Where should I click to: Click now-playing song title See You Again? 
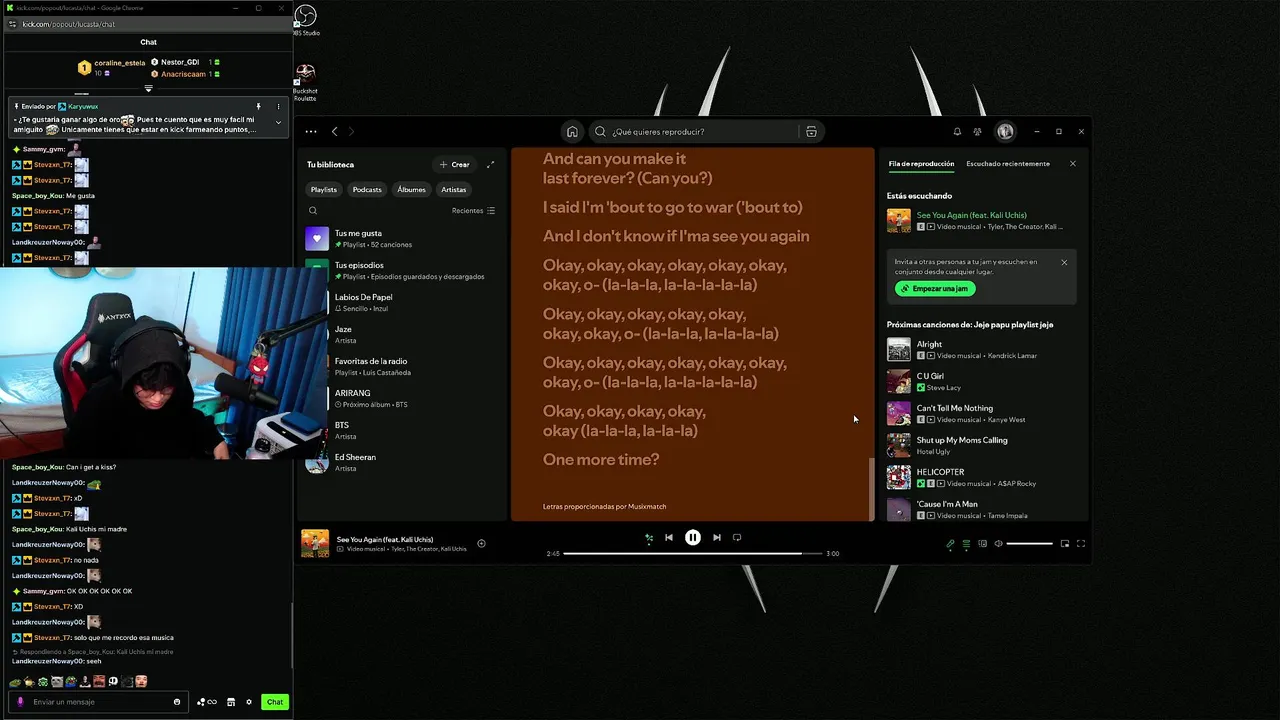pos(385,539)
